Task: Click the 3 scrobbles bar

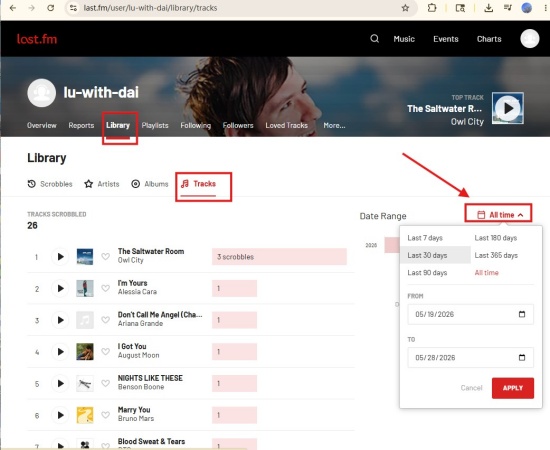Action: point(279,257)
